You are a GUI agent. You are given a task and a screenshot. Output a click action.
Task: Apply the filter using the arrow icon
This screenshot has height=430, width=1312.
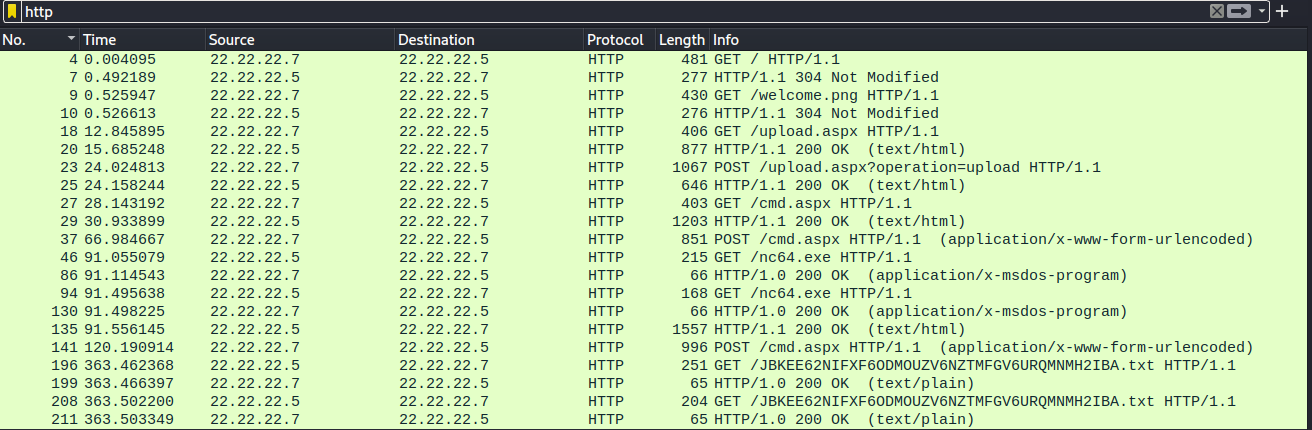pos(1240,12)
